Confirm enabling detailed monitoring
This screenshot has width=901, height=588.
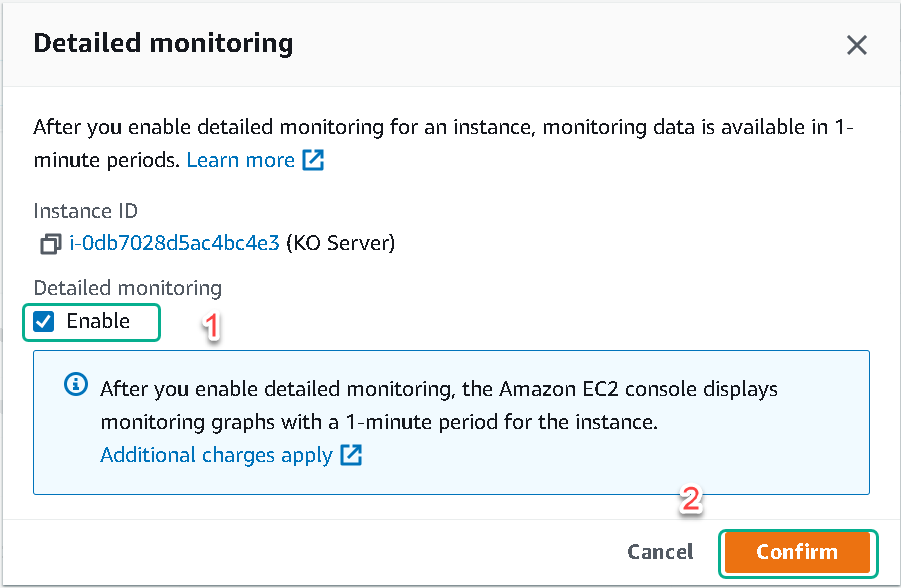[x=797, y=552]
